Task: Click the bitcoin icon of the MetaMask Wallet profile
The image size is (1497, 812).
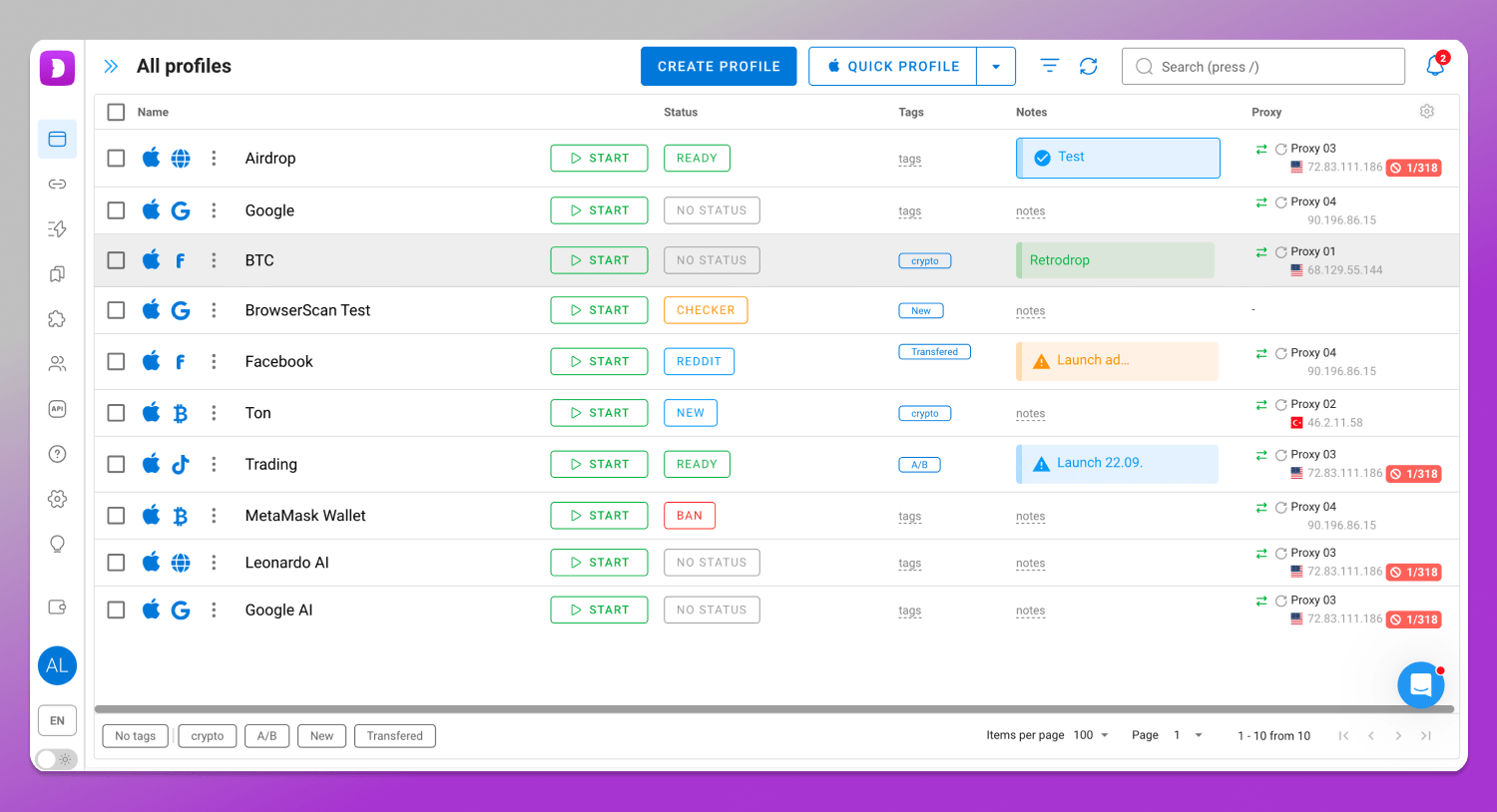Action: pyautogui.click(x=181, y=516)
